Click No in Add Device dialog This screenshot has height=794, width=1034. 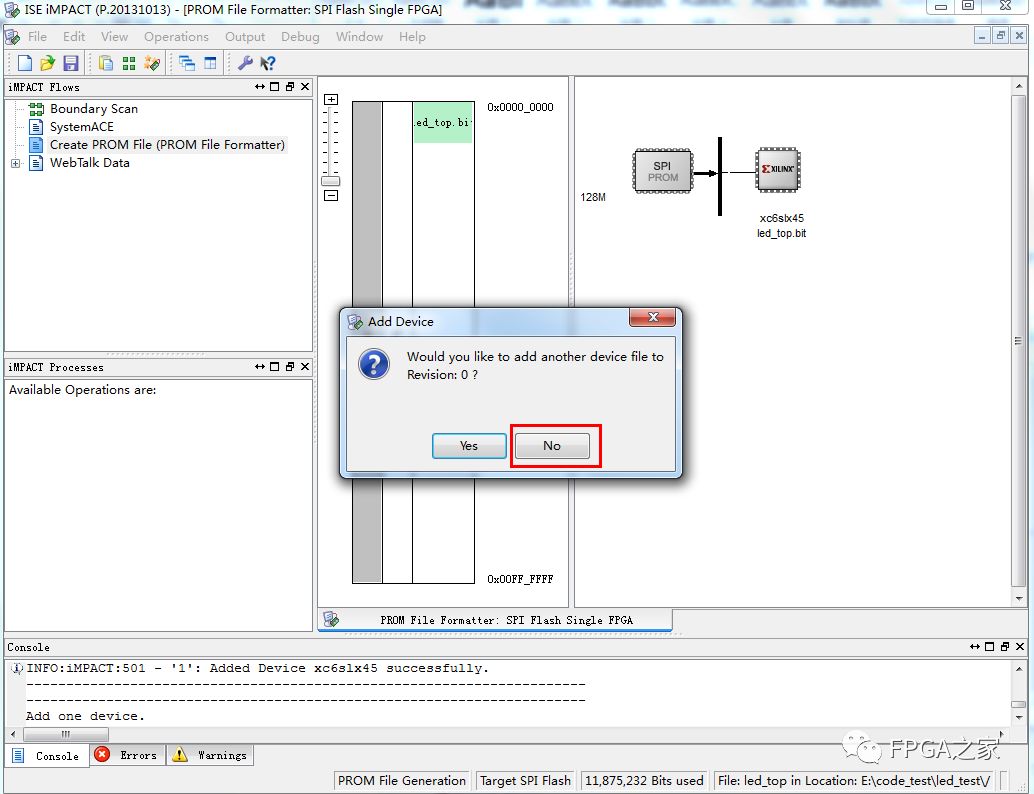pyautogui.click(x=552, y=446)
